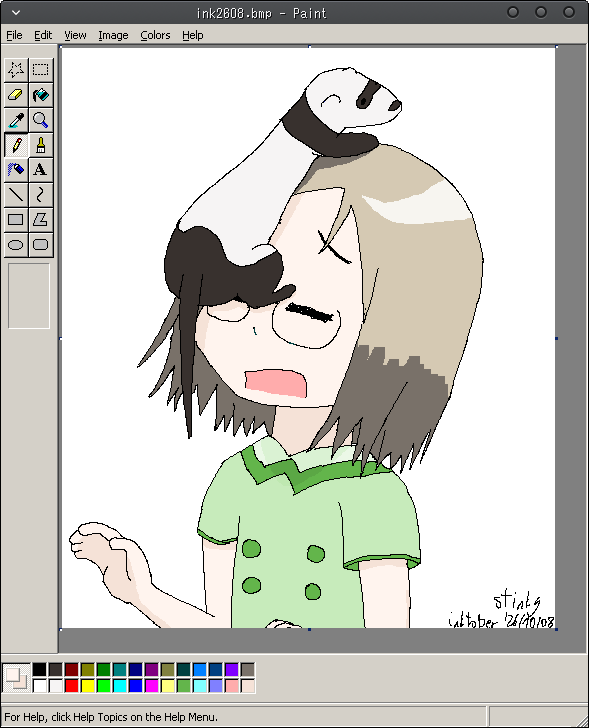
Task: Select the bright yellow swatch
Action: pos(88,686)
